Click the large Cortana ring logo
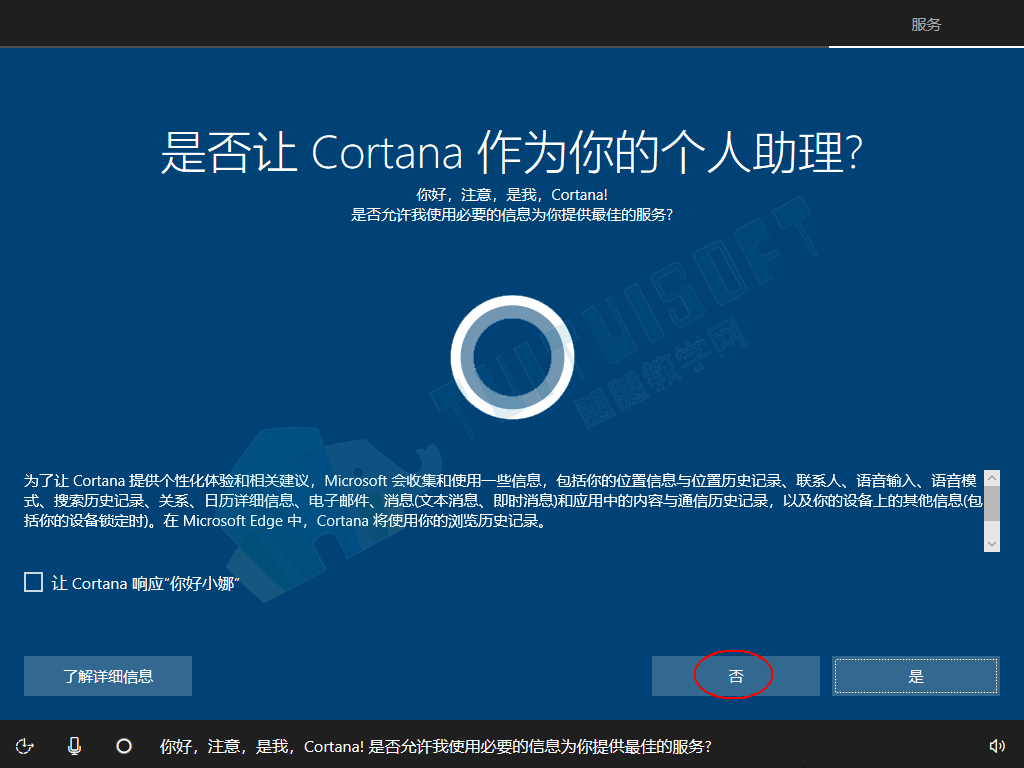Image resolution: width=1024 pixels, height=768 pixels. [512, 357]
